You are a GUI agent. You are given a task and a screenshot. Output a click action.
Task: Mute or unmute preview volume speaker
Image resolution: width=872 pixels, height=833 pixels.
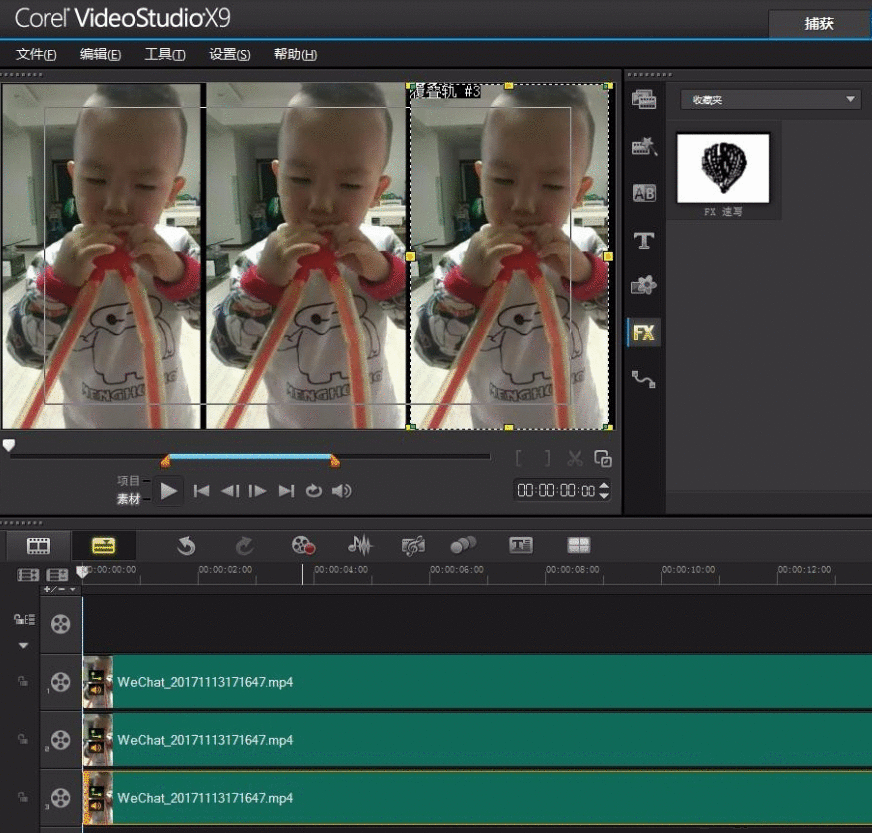point(342,491)
